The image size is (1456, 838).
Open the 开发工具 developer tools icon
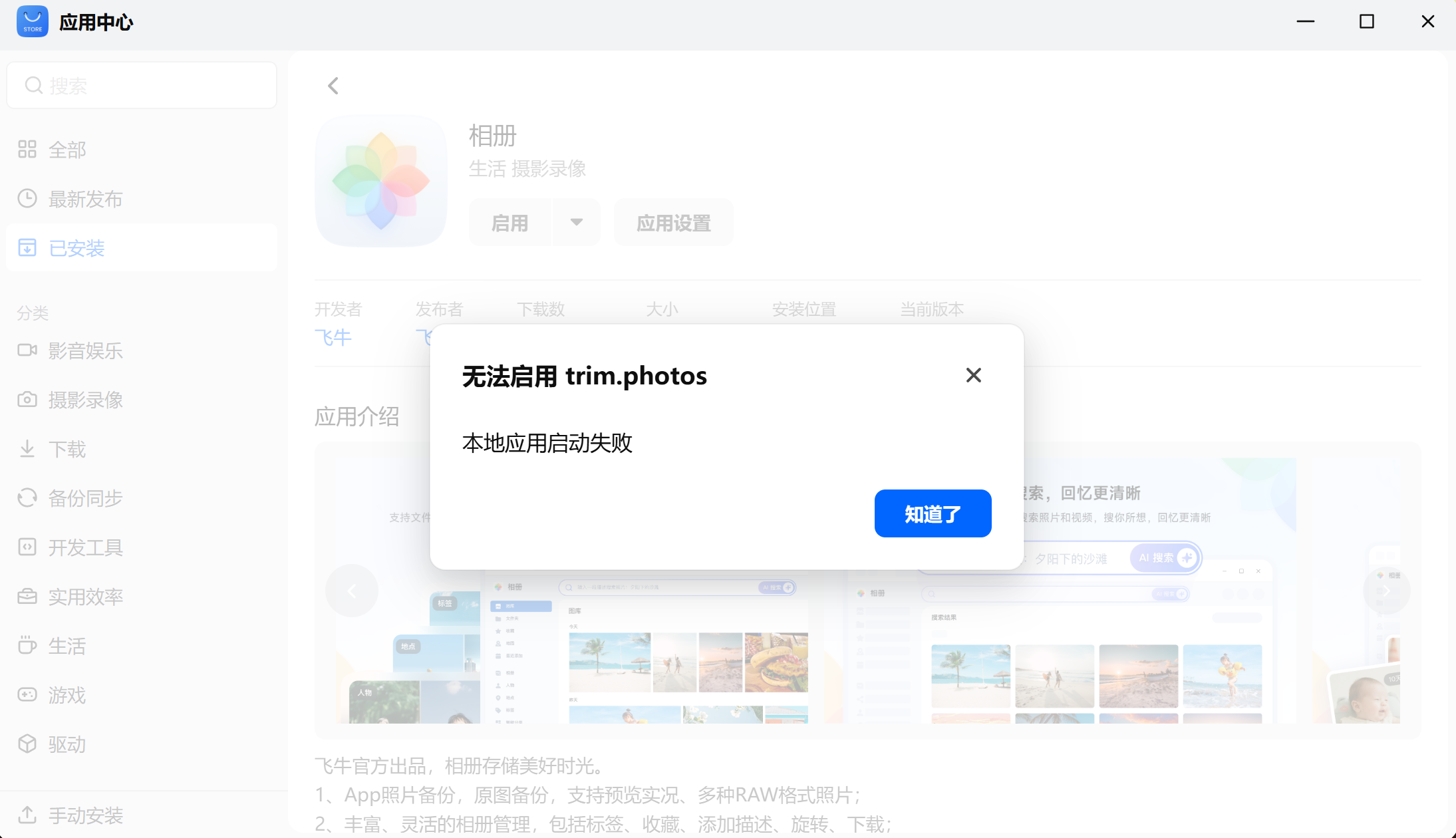[x=27, y=547]
